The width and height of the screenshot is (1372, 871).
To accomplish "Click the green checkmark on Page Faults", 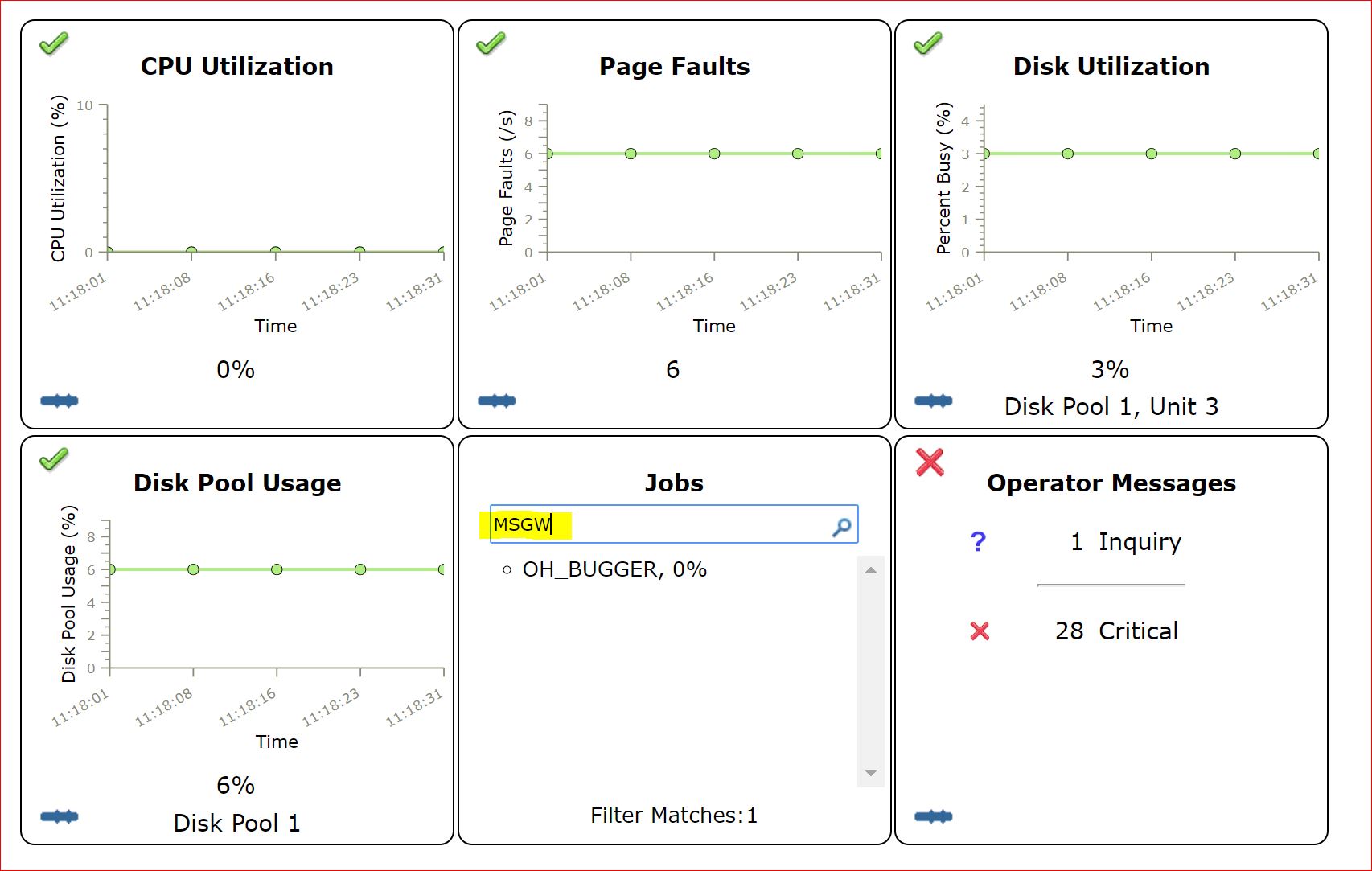I will 491,43.
